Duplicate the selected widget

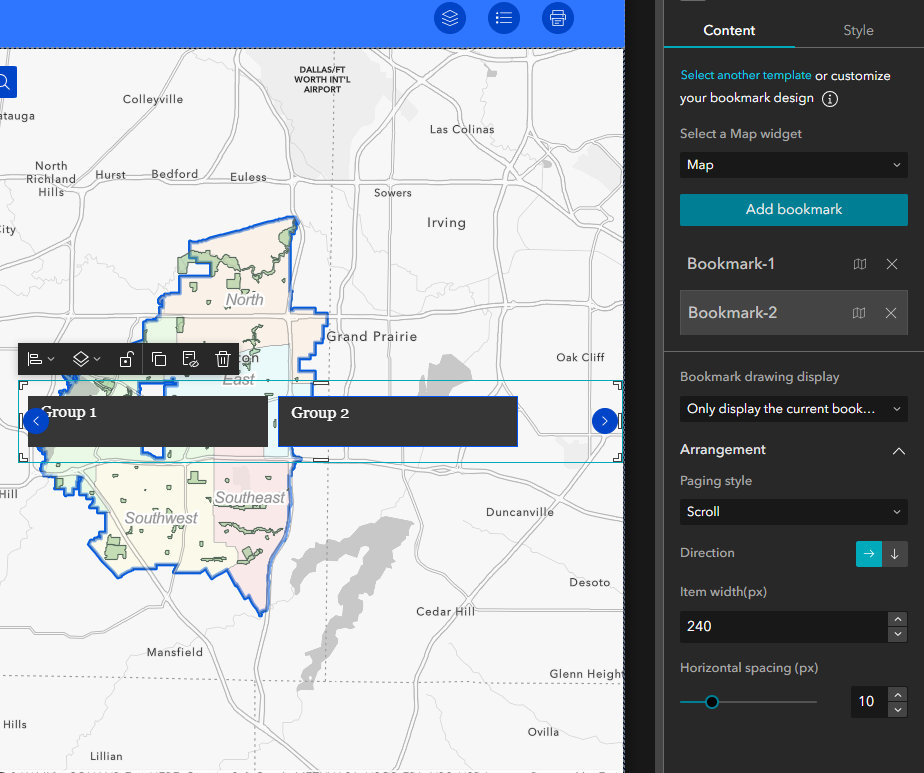click(x=159, y=359)
